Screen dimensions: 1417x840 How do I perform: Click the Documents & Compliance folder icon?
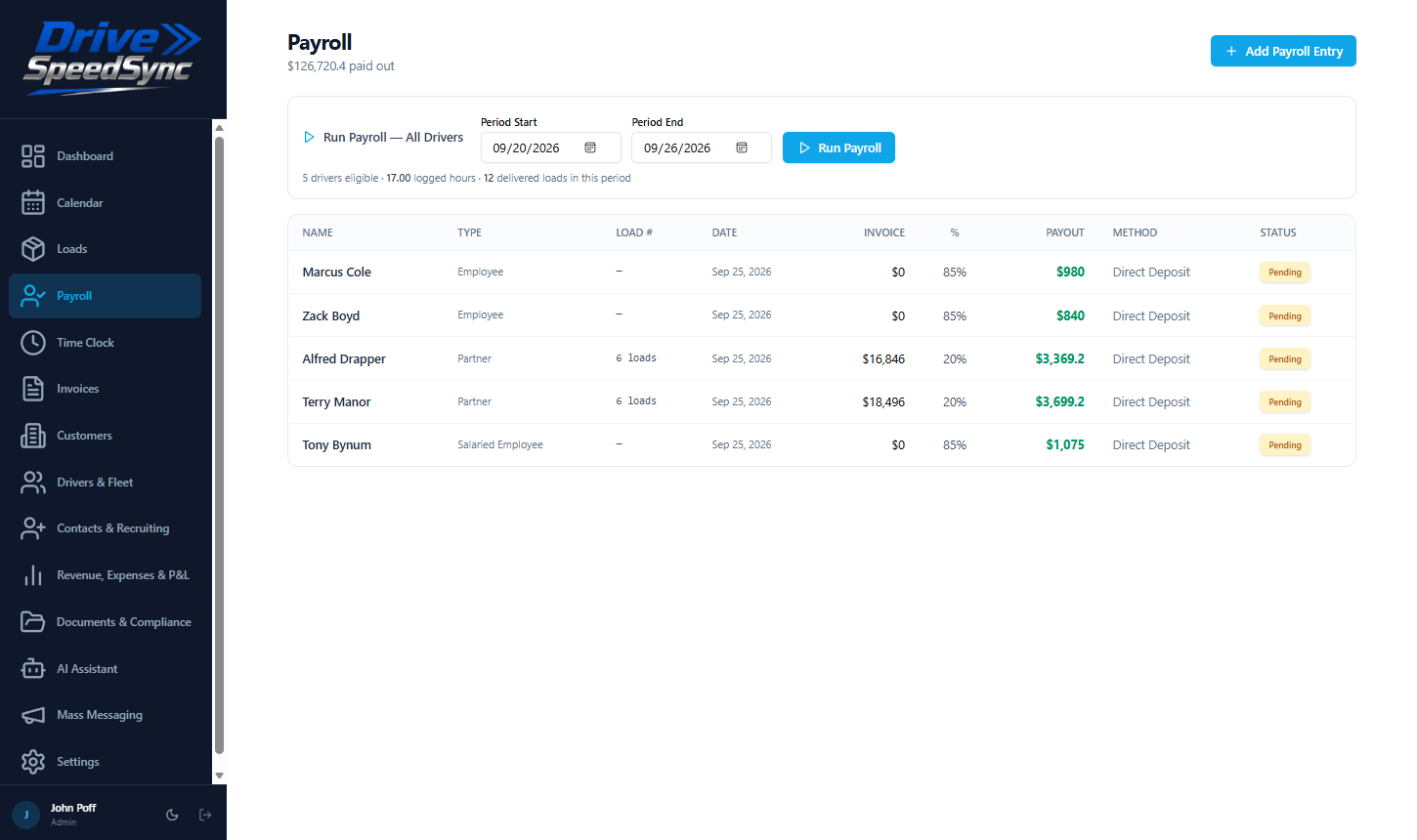coord(33,622)
